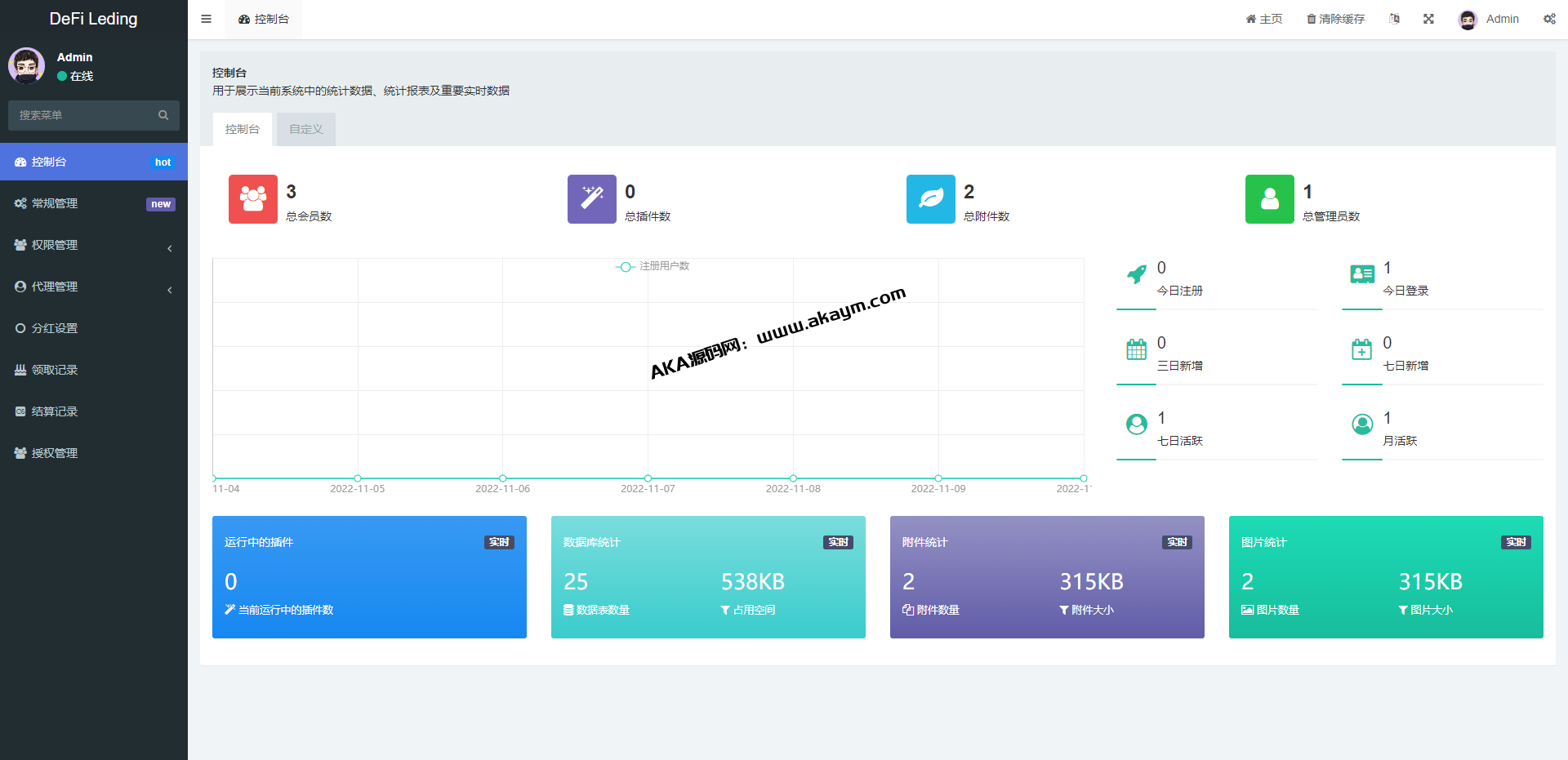Click the fullscreen expand icon in header
The width and height of the screenshot is (1568, 760).
tap(1428, 19)
